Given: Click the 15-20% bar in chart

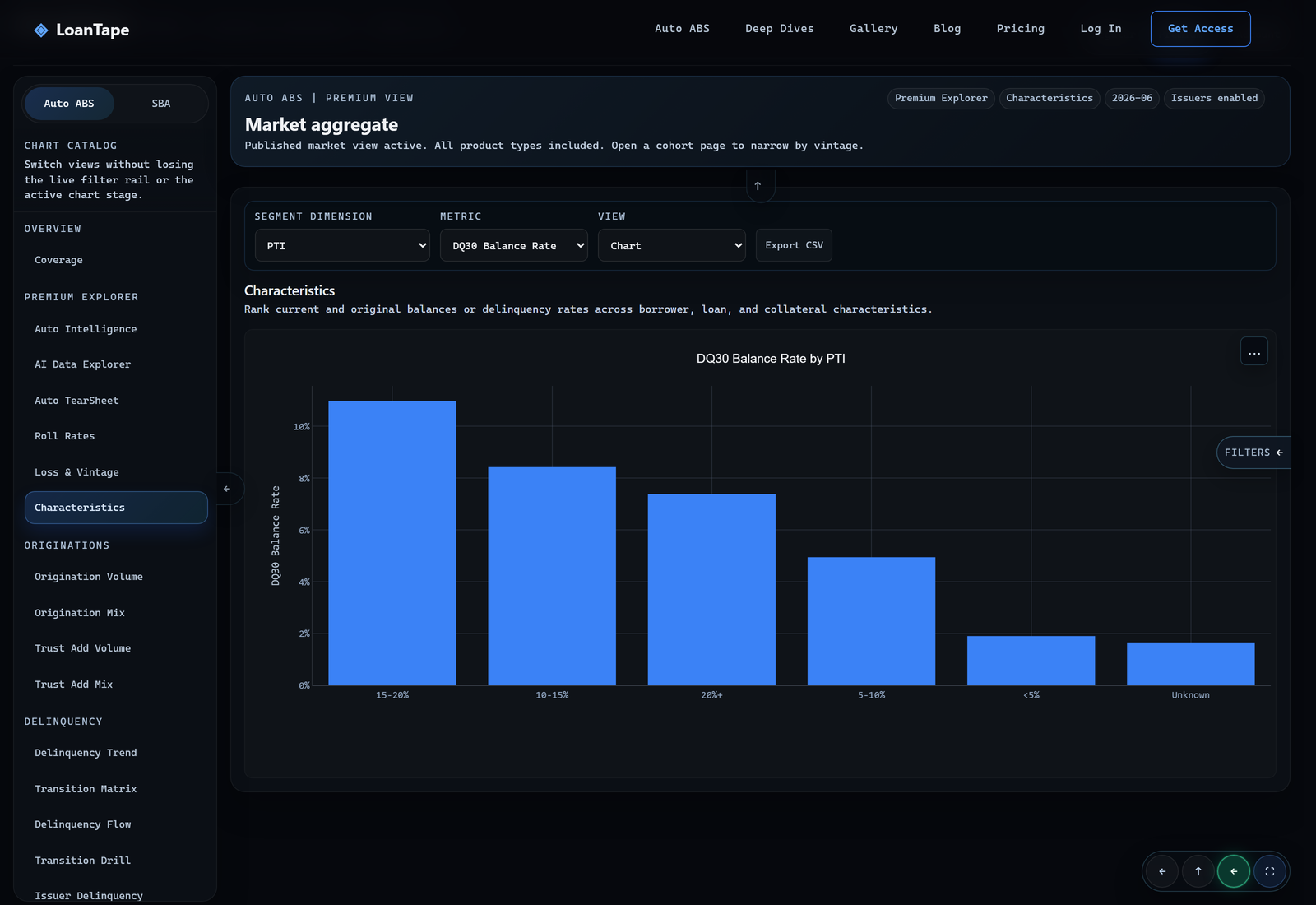Looking at the screenshot, I should (392, 543).
